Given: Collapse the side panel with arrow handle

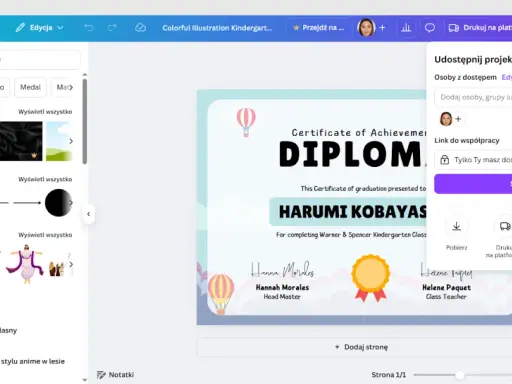Looking at the screenshot, I should click(88, 214).
